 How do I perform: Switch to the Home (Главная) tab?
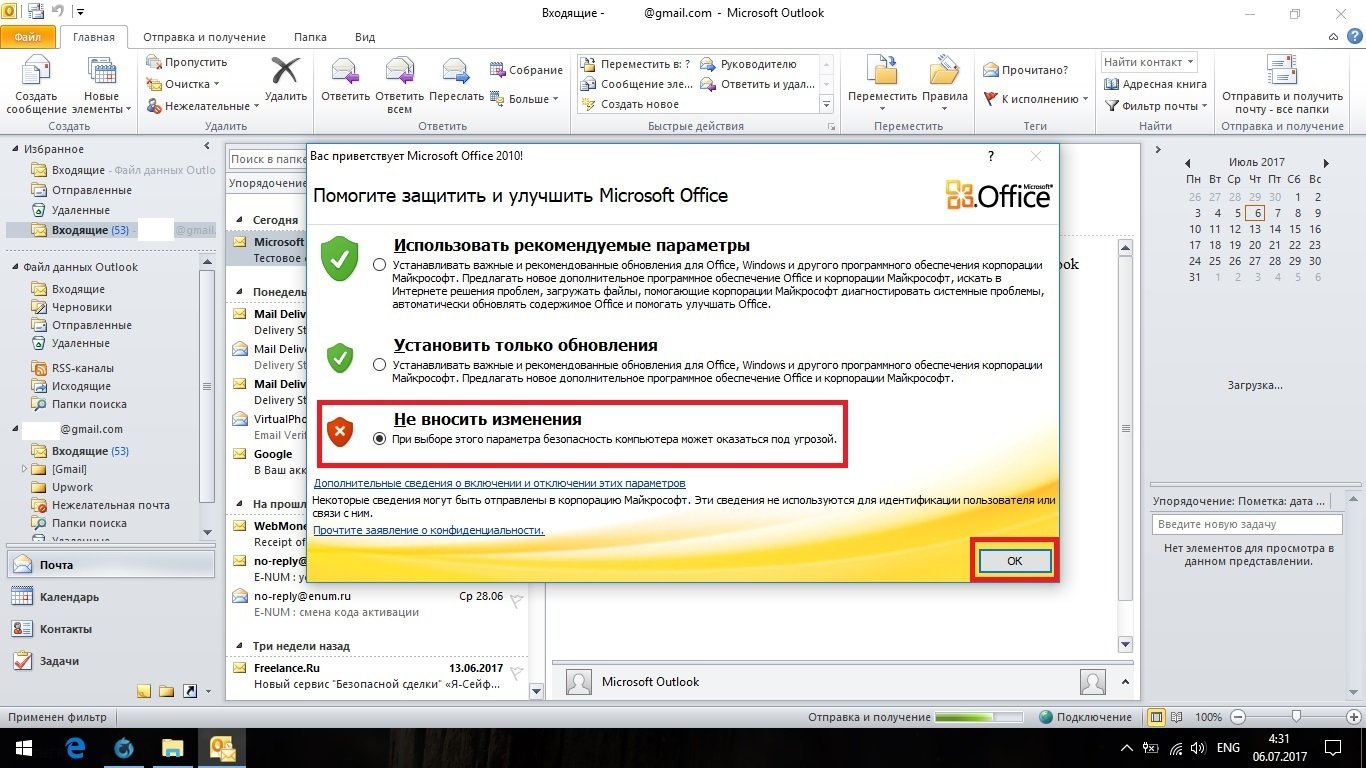[x=94, y=37]
